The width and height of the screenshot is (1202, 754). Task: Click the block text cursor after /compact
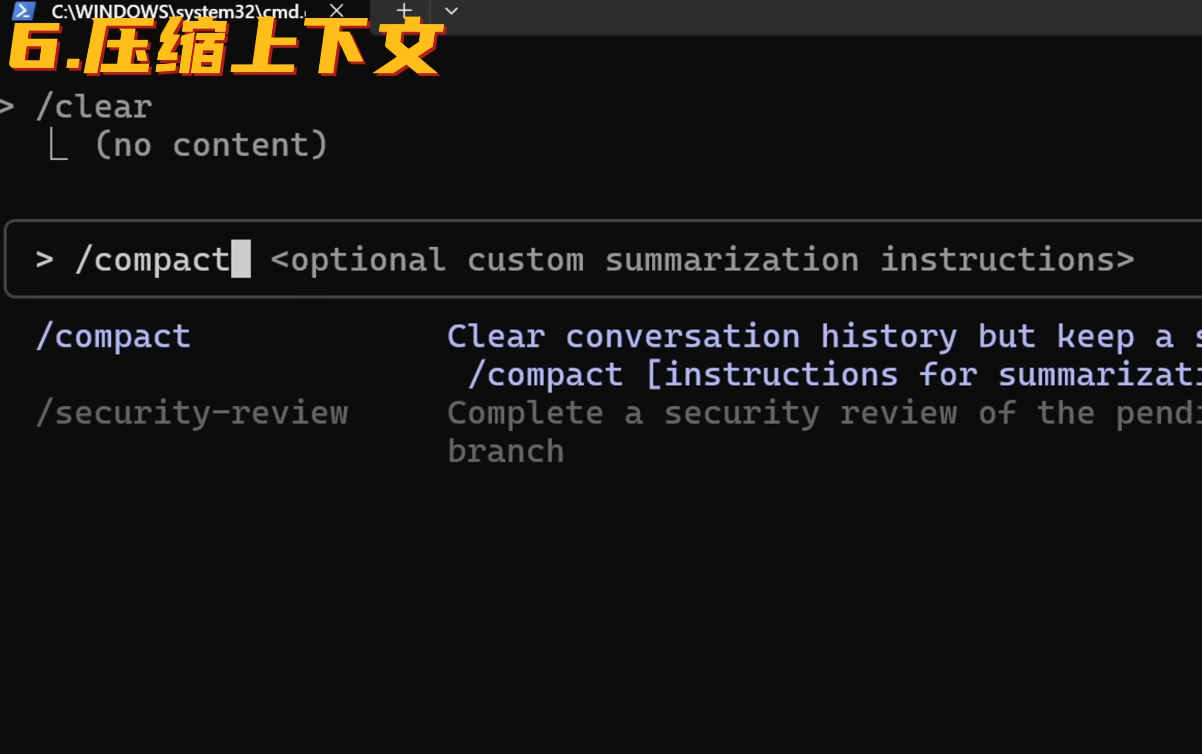(x=241, y=259)
